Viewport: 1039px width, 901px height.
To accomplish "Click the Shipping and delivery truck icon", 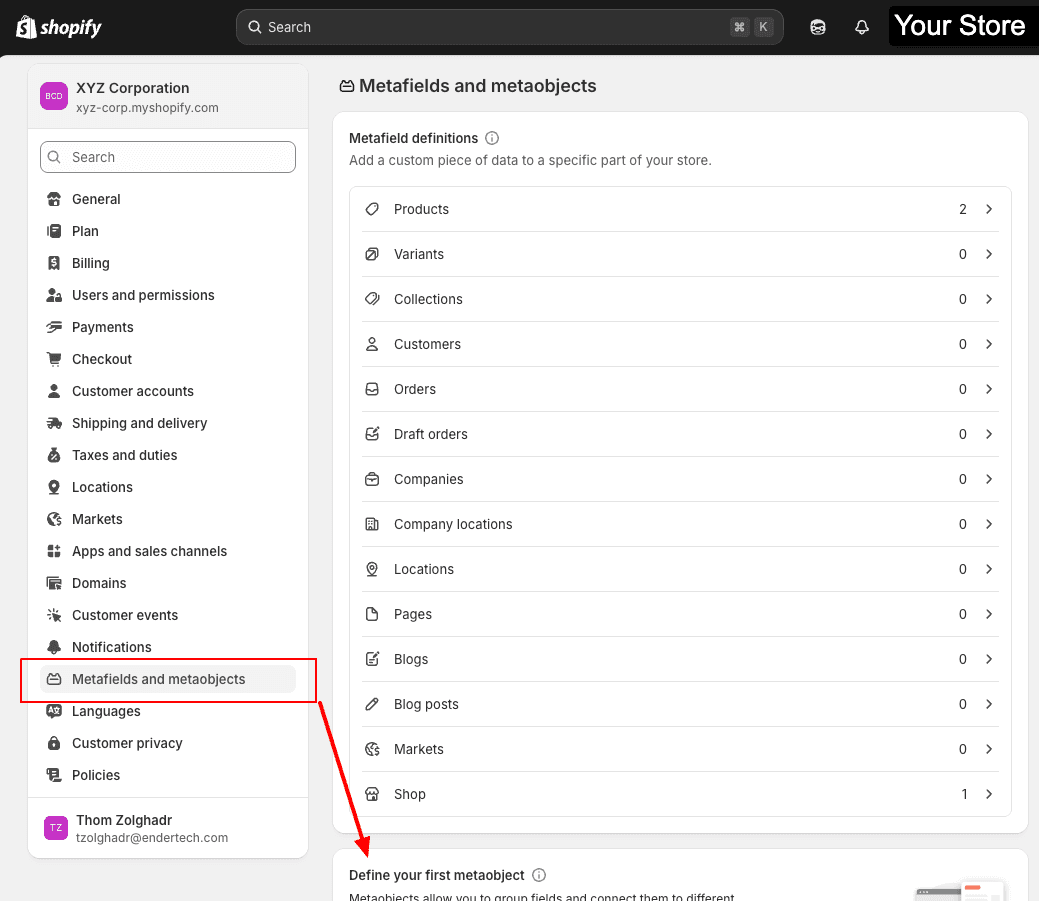I will point(55,423).
